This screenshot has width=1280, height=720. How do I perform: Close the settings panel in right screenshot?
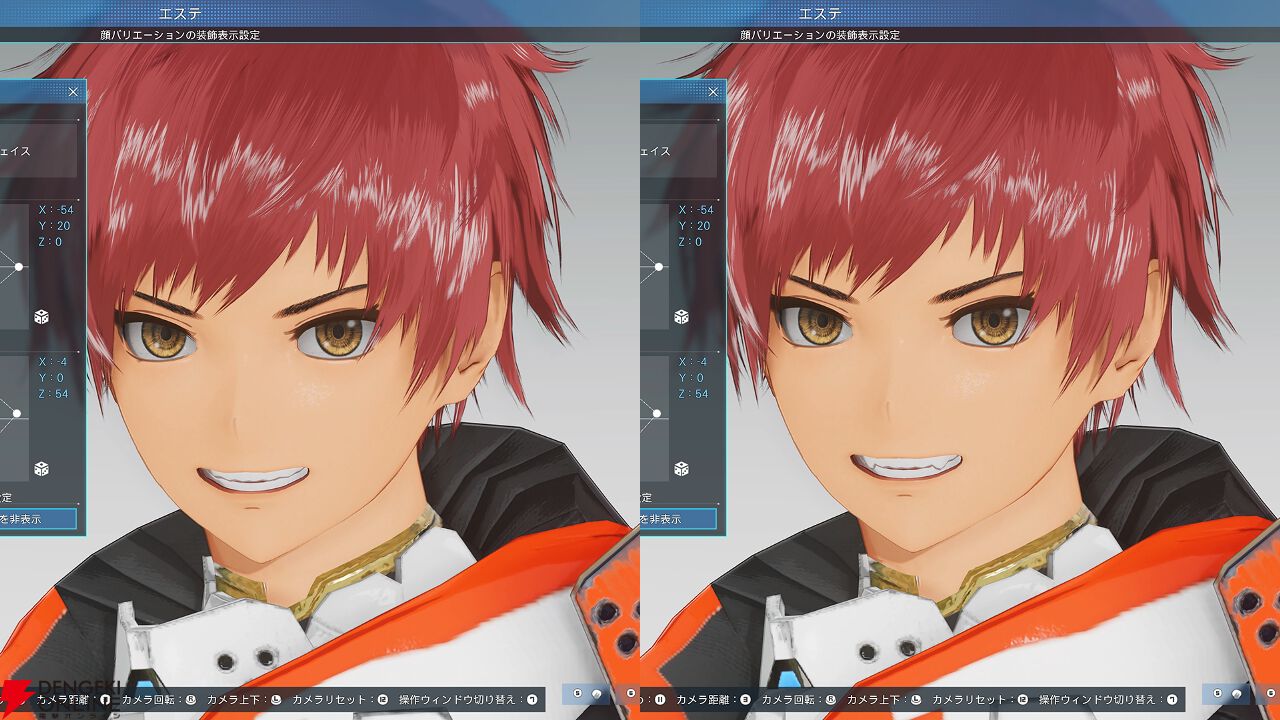713,92
